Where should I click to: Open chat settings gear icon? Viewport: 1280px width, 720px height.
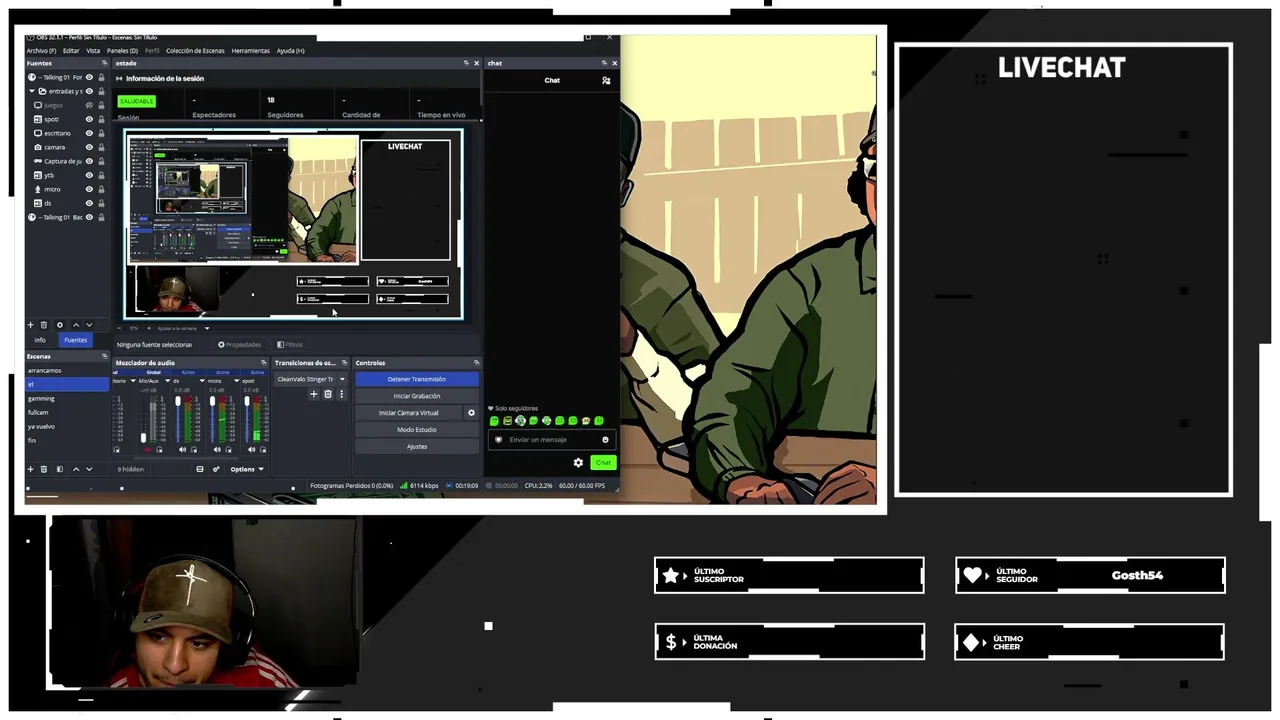578,463
